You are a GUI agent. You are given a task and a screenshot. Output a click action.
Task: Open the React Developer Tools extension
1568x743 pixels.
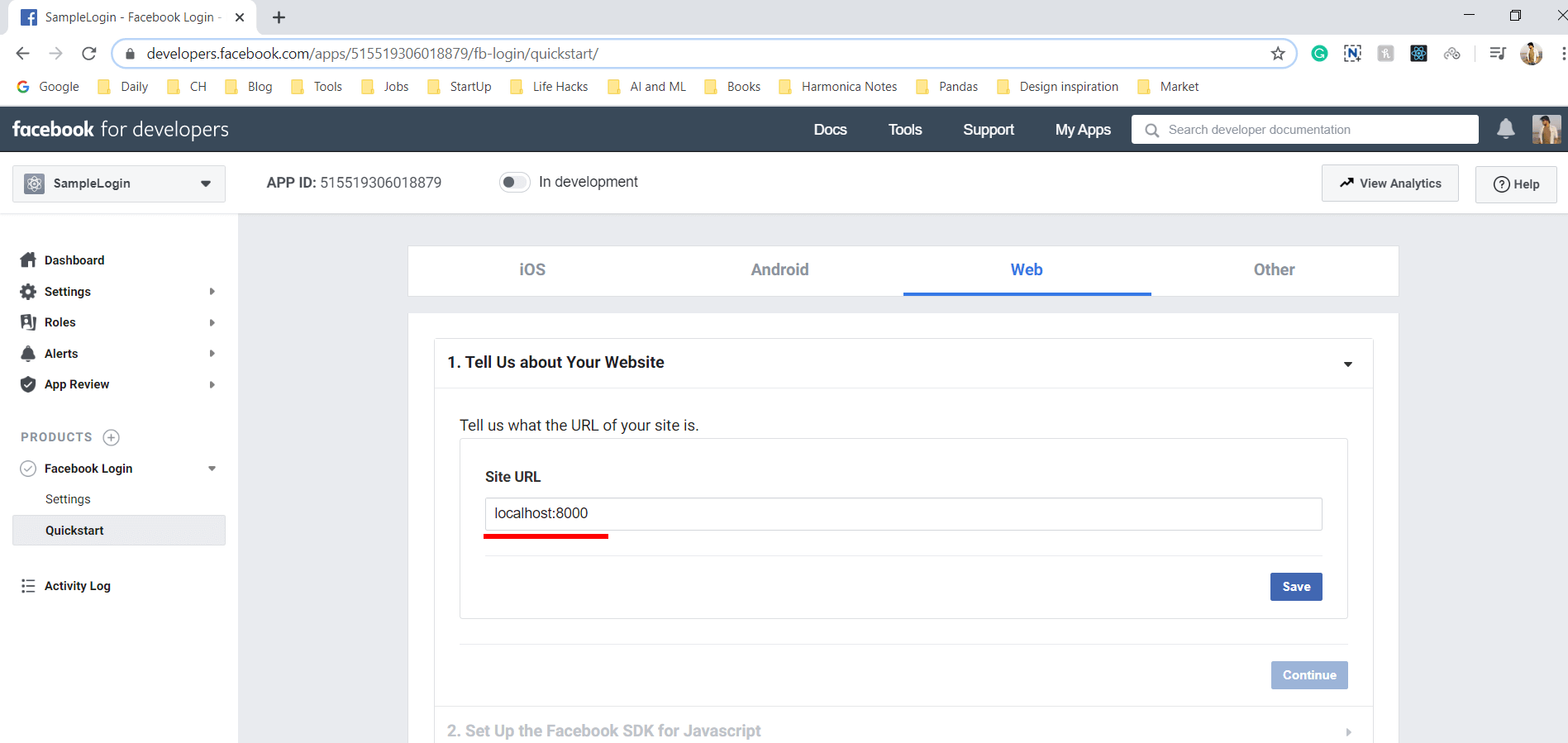coord(1418,54)
